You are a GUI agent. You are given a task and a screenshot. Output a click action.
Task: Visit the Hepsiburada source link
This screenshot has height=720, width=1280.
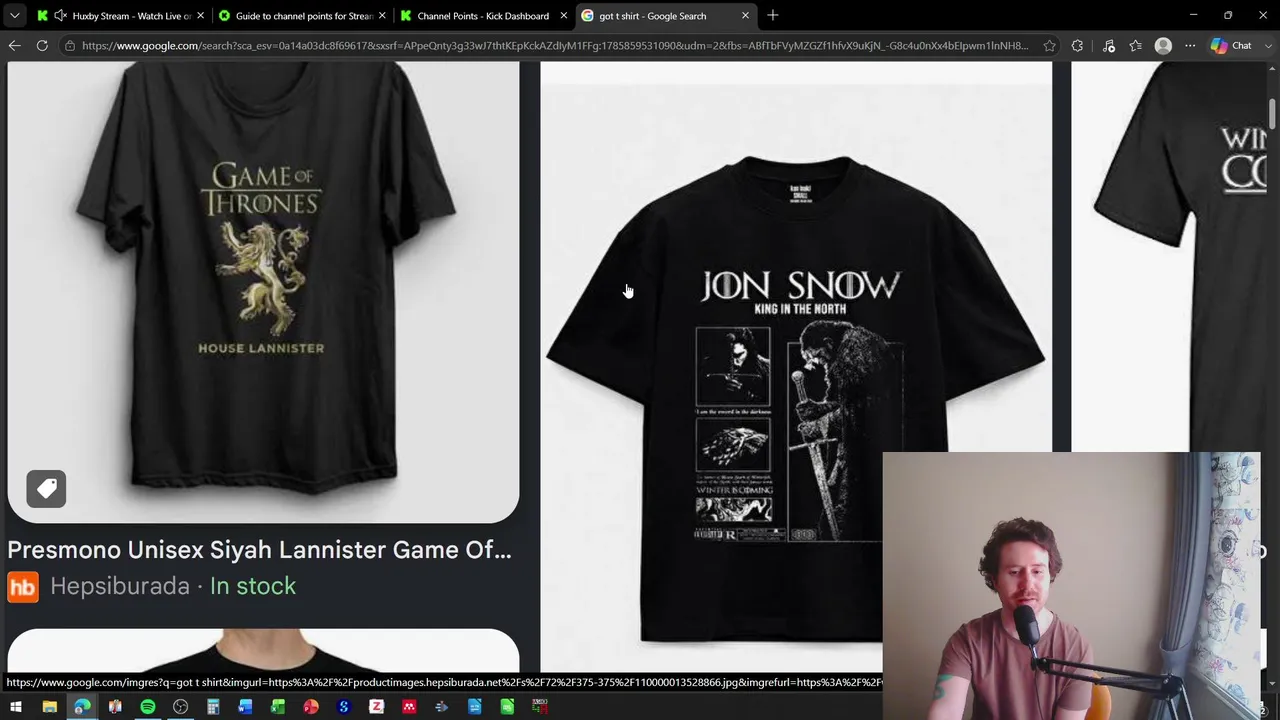pyautogui.click(x=120, y=586)
